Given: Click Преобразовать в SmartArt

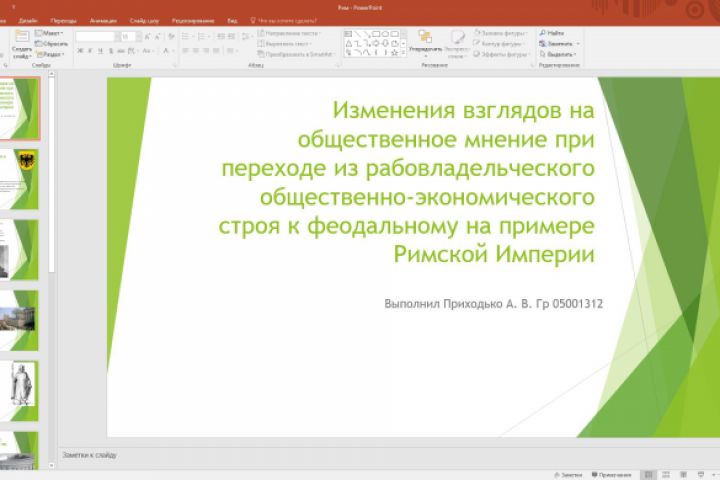Looking at the screenshot, I should [x=296, y=54].
